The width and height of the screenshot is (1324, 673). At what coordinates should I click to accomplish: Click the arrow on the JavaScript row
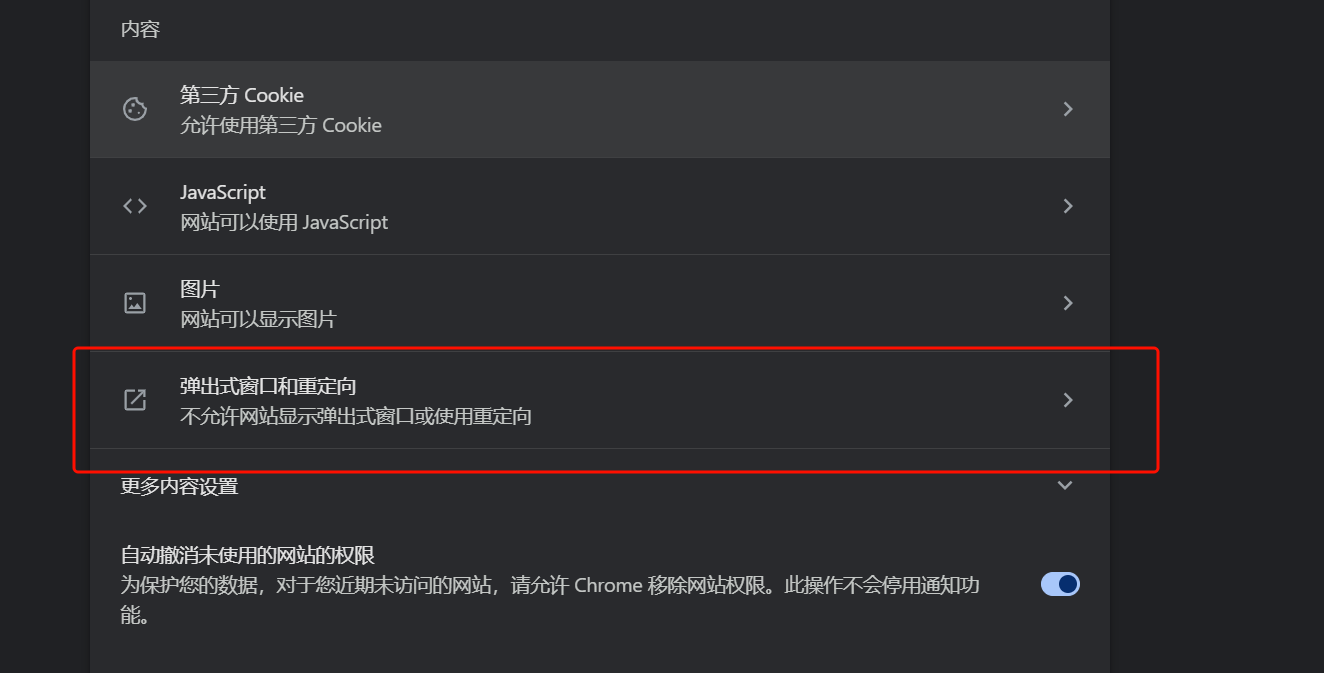1068,206
